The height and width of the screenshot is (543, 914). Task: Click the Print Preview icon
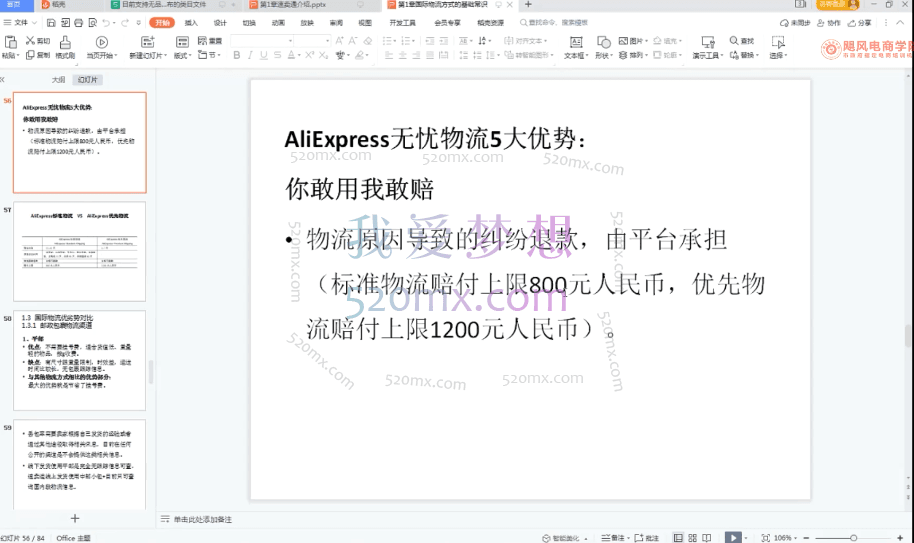(x=93, y=23)
